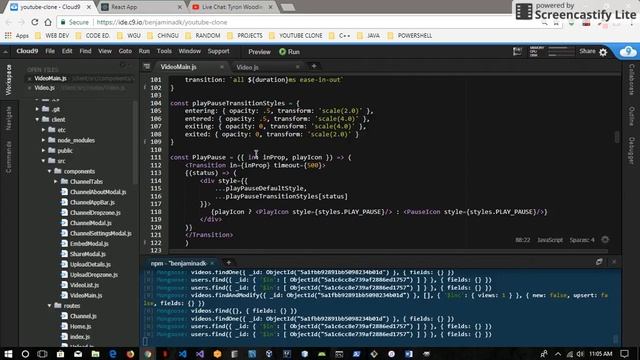Open ShareModal.js in file tree
640x360 pixels.
pos(88,254)
